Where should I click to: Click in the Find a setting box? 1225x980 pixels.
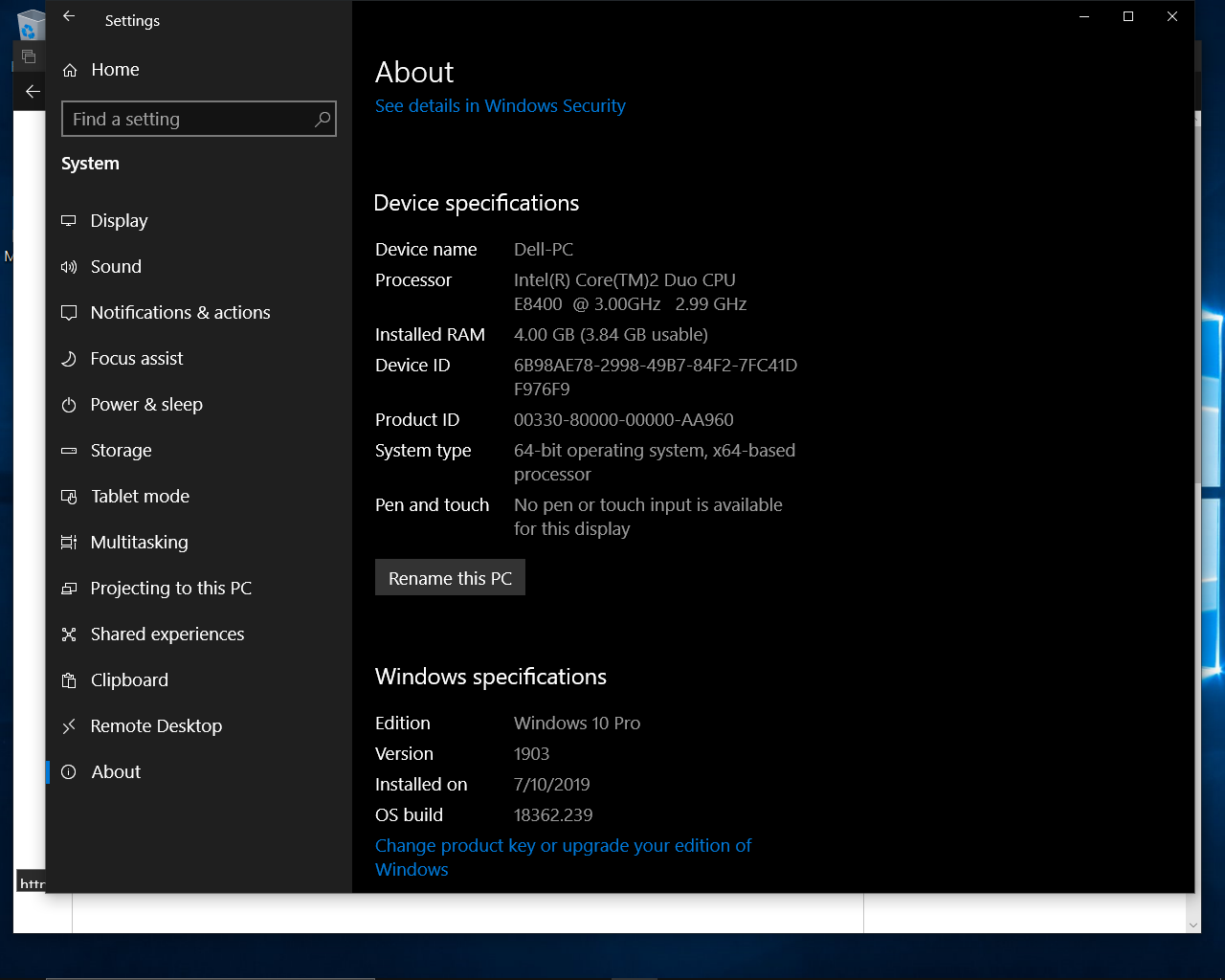(199, 119)
